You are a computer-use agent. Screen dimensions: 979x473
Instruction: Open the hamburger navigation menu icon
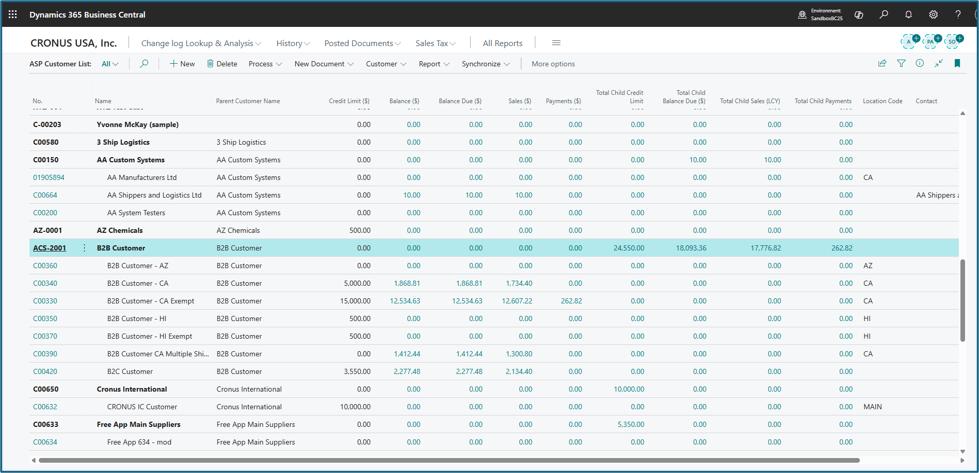click(556, 43)
